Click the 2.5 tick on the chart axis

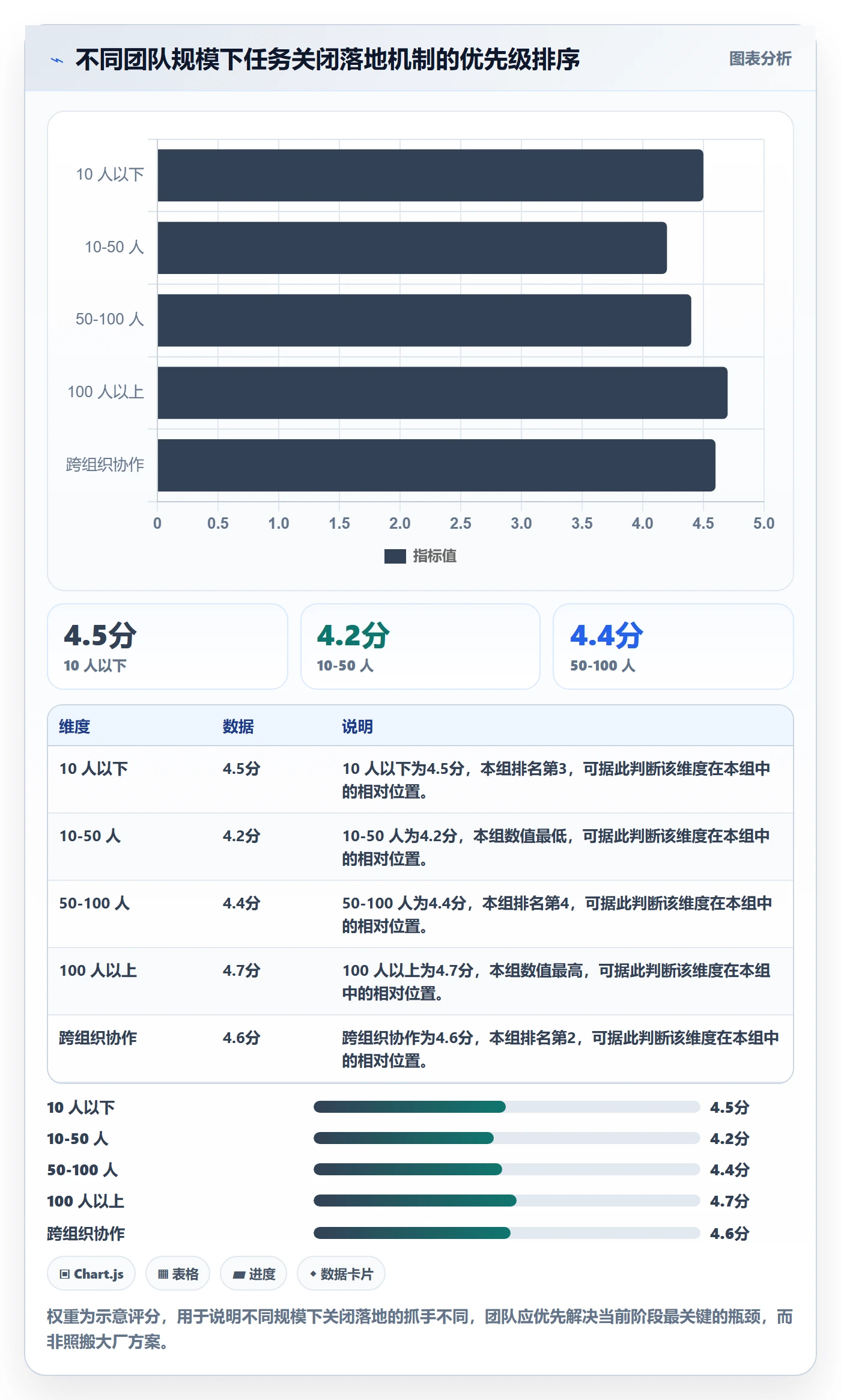point(461,523)
